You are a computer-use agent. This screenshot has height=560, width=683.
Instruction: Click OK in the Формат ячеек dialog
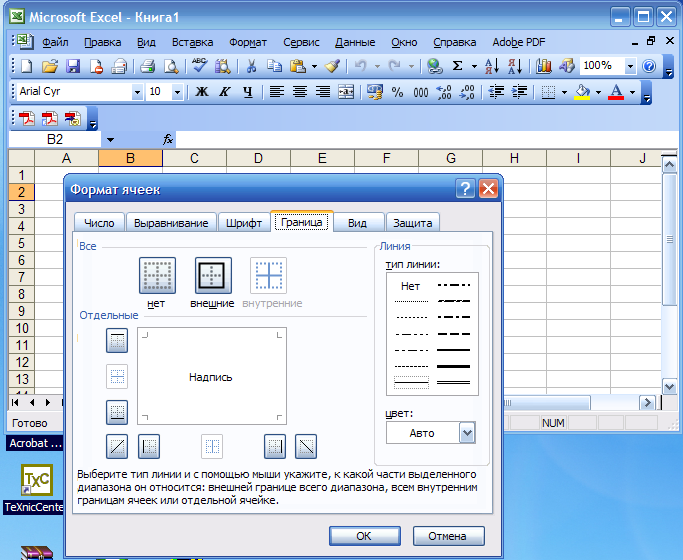tap(364, 536)
